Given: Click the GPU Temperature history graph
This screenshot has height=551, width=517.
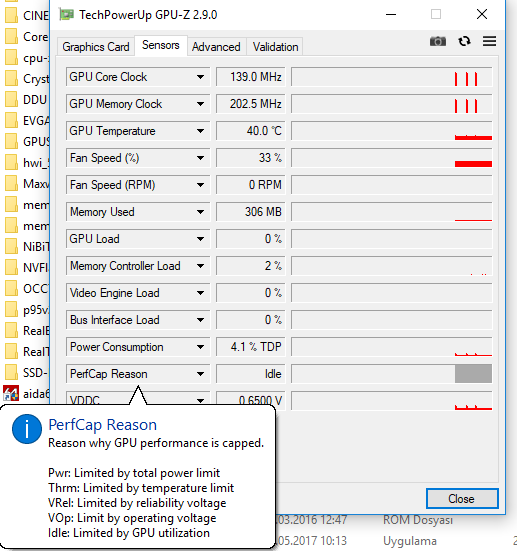Looking at the screenshot, I should click(x=392, y=131).
